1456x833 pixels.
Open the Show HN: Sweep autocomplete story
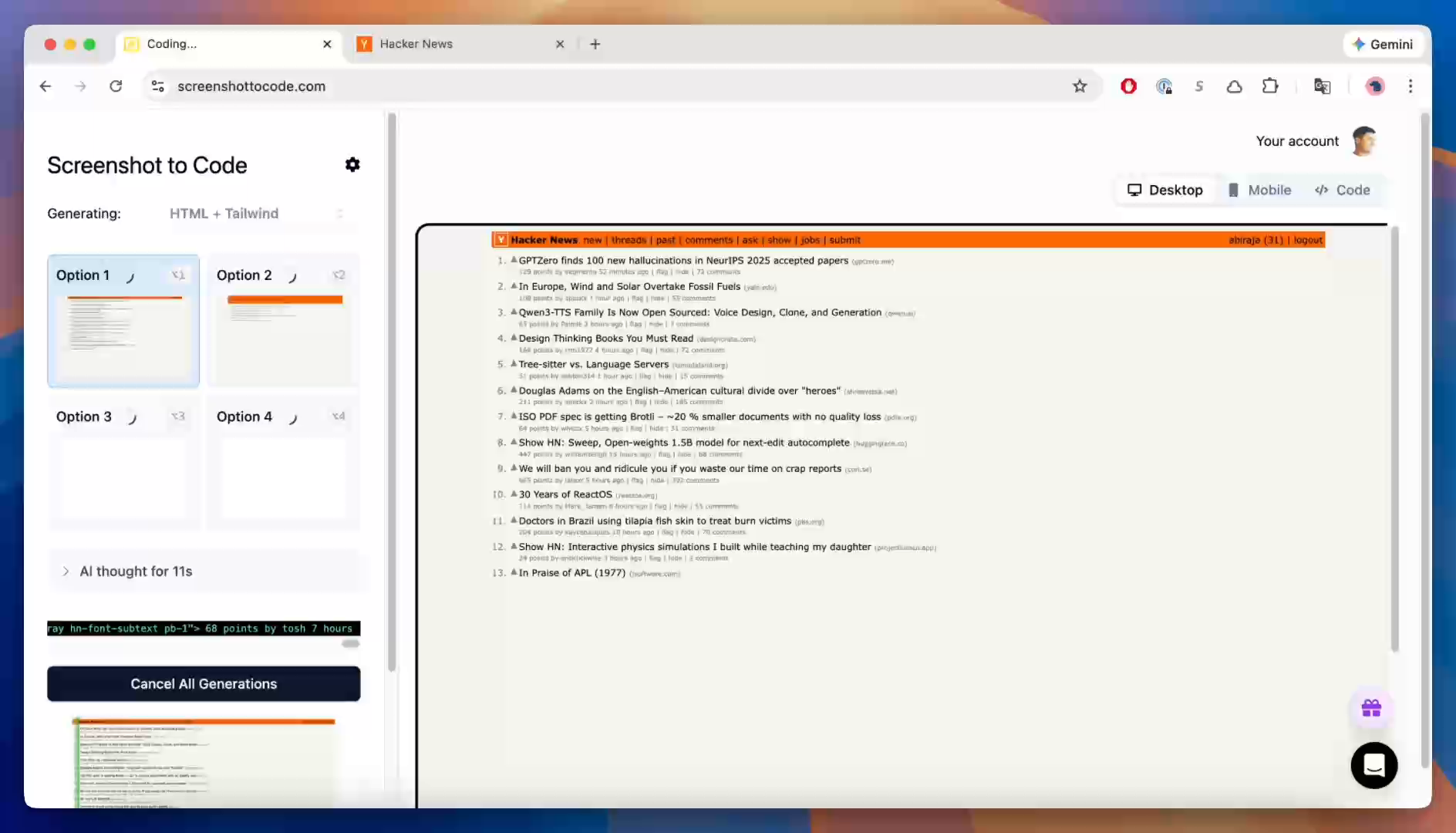click(x=684, y=443)
